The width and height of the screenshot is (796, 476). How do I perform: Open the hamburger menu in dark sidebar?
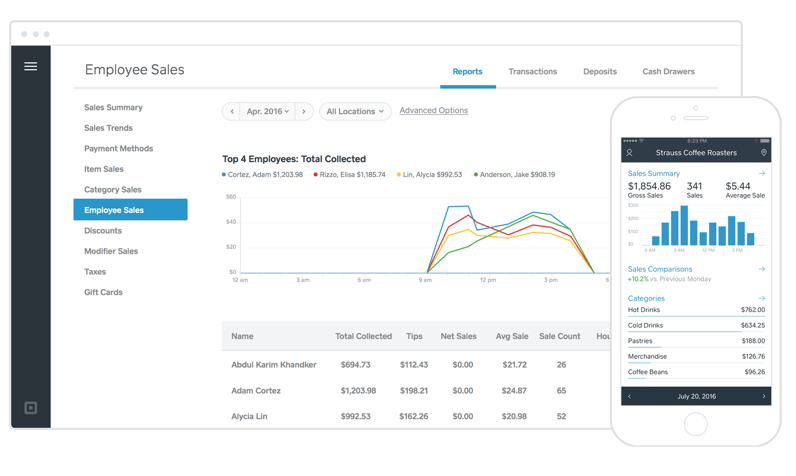[x=30, y=66]
